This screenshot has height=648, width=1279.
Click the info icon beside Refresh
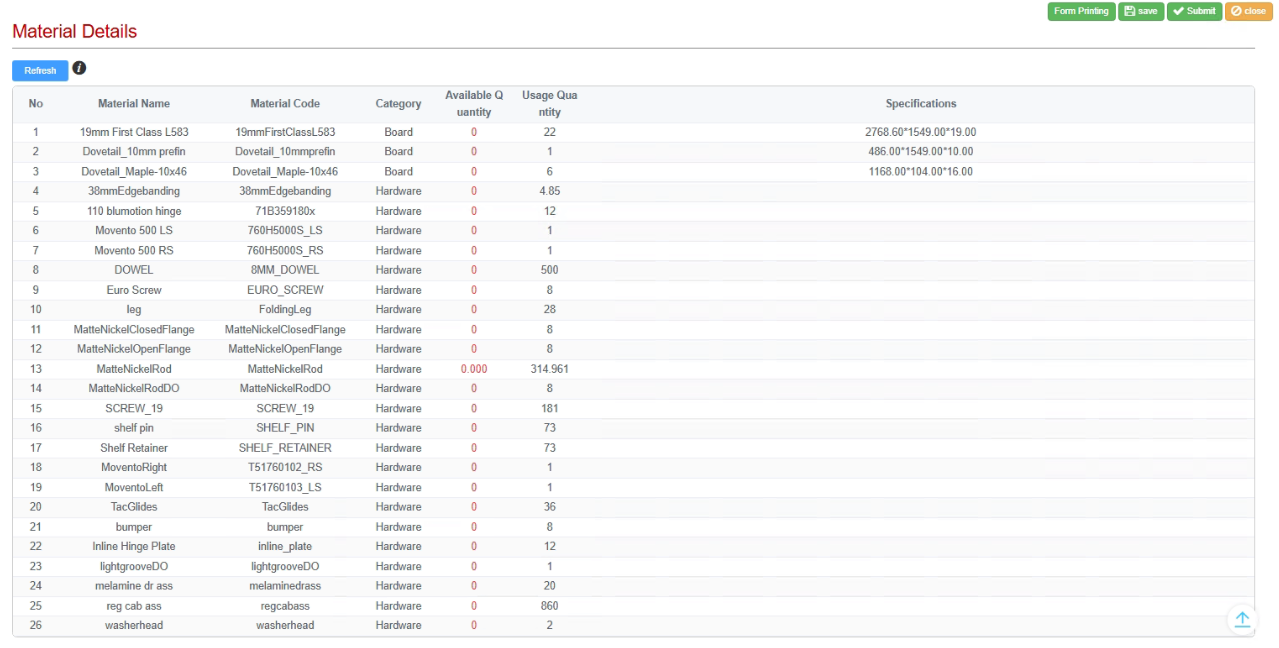coord(79,68)
